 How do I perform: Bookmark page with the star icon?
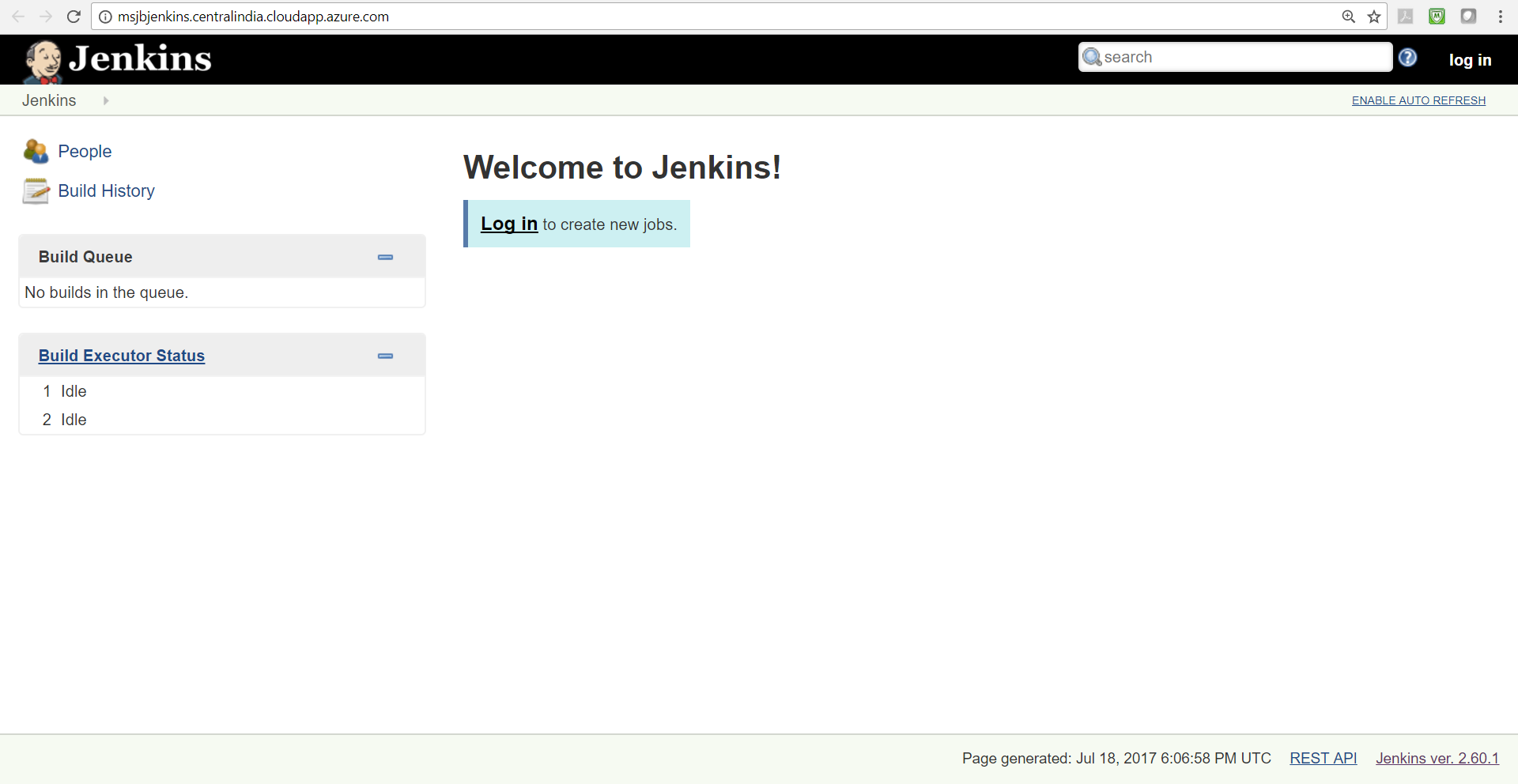pyautogui.click(x=1374, y=17)
